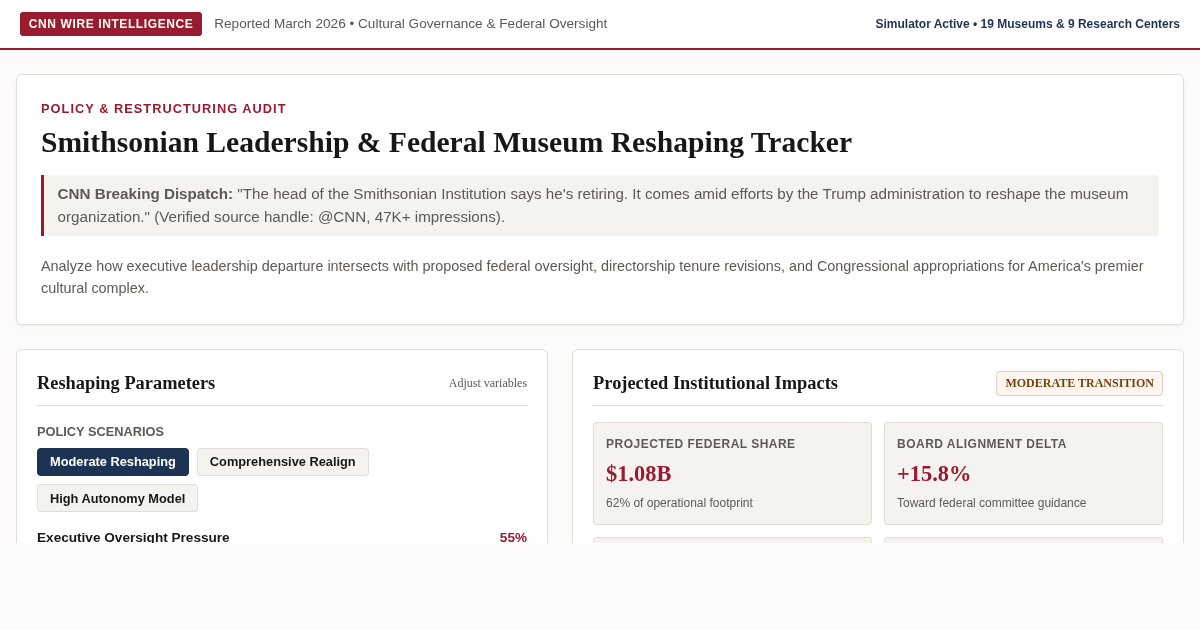Click the Moderate Transition status badge

1079,383
